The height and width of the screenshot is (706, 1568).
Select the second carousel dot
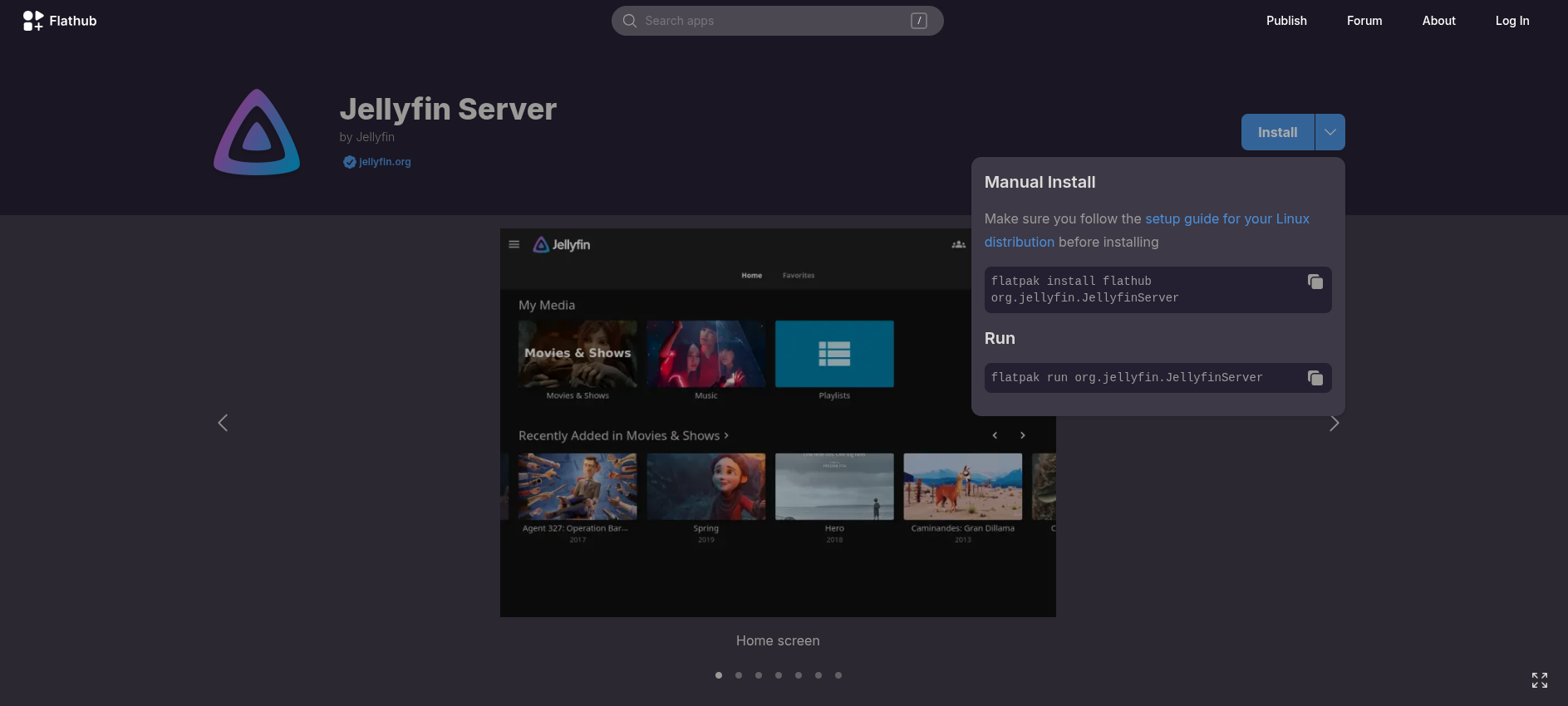(739, 675)
